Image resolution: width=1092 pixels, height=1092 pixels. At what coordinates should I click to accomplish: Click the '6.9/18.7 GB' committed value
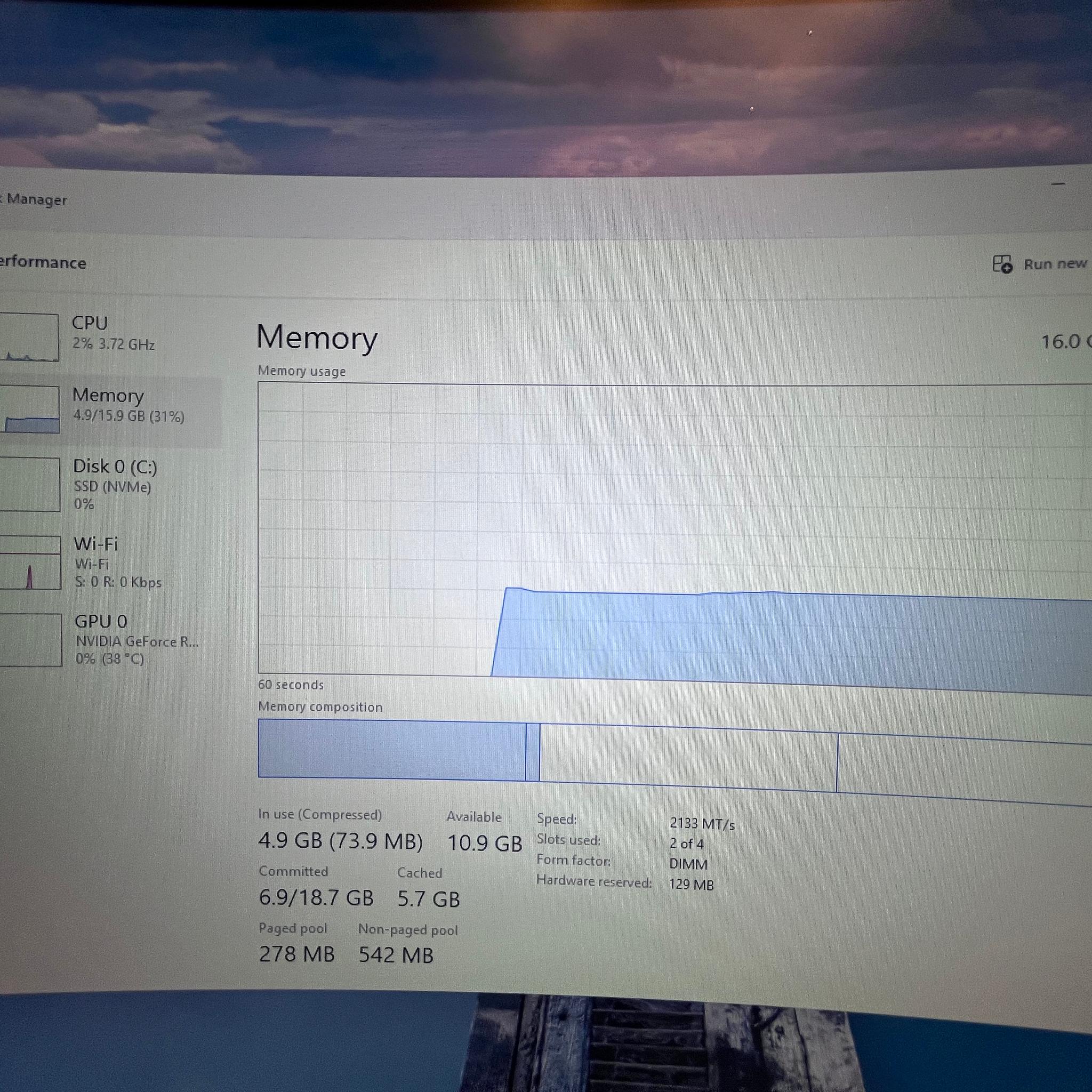pos(316,897)
